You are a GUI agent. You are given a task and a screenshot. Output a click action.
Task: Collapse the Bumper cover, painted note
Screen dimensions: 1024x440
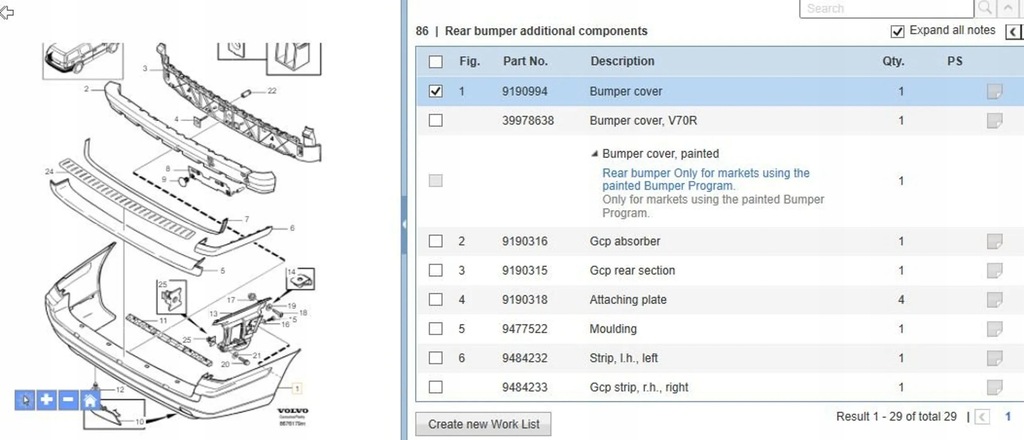(594, 154)
